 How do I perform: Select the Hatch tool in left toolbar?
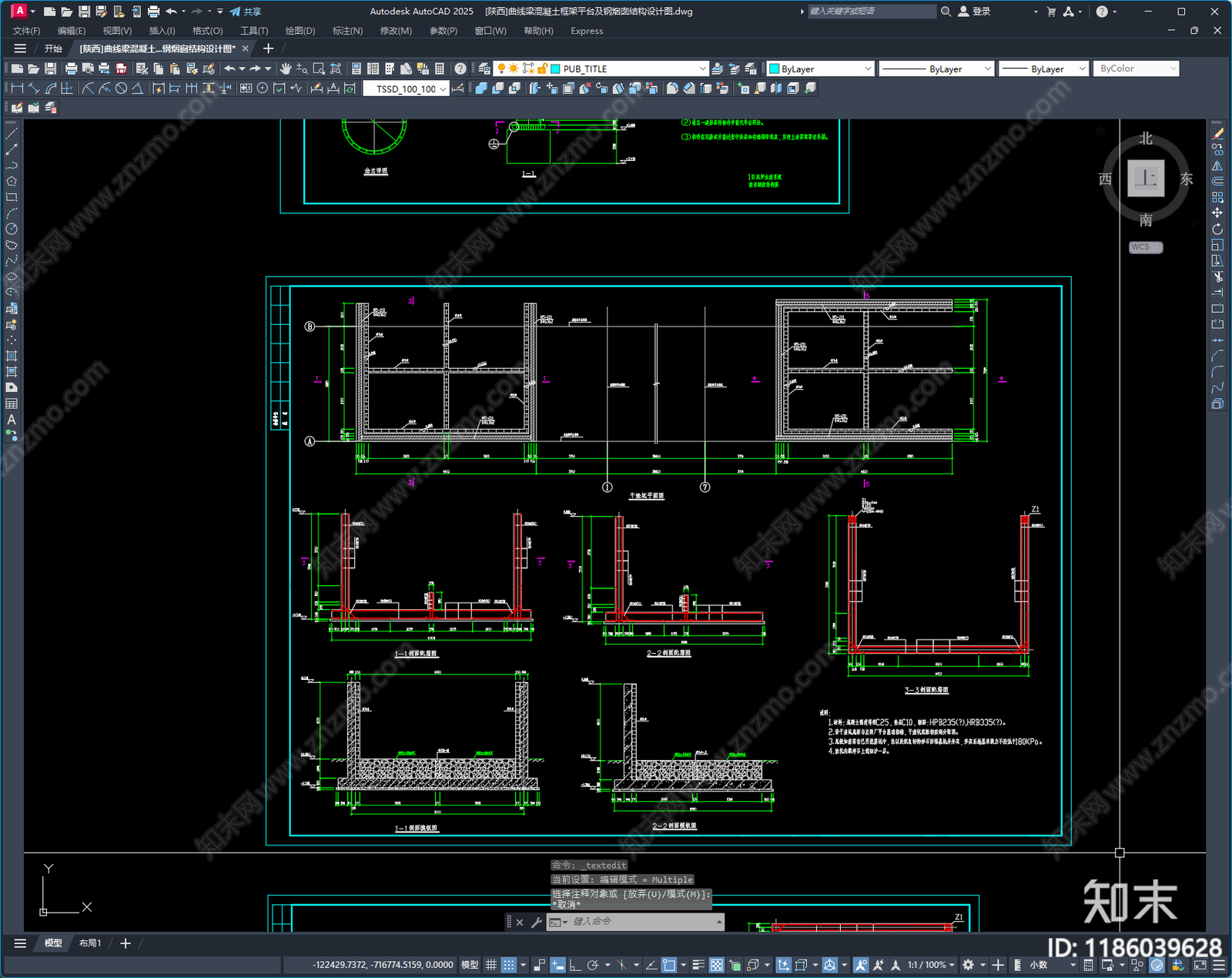[x=12, y=356]
